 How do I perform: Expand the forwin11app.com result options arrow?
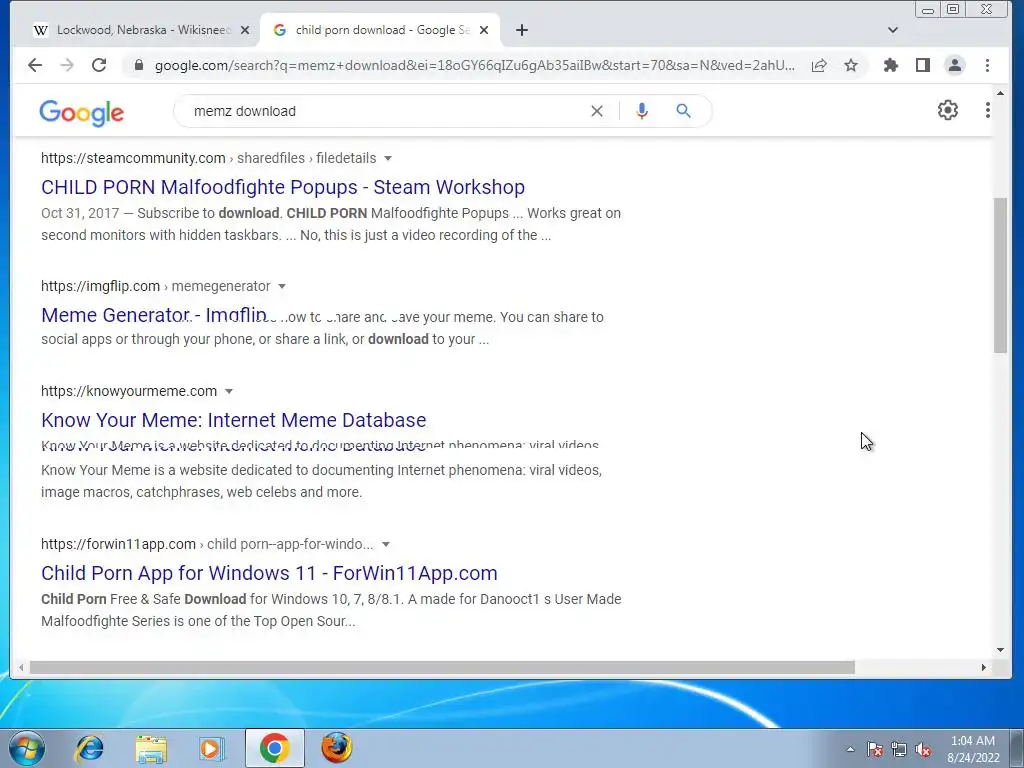coord(386,545)
